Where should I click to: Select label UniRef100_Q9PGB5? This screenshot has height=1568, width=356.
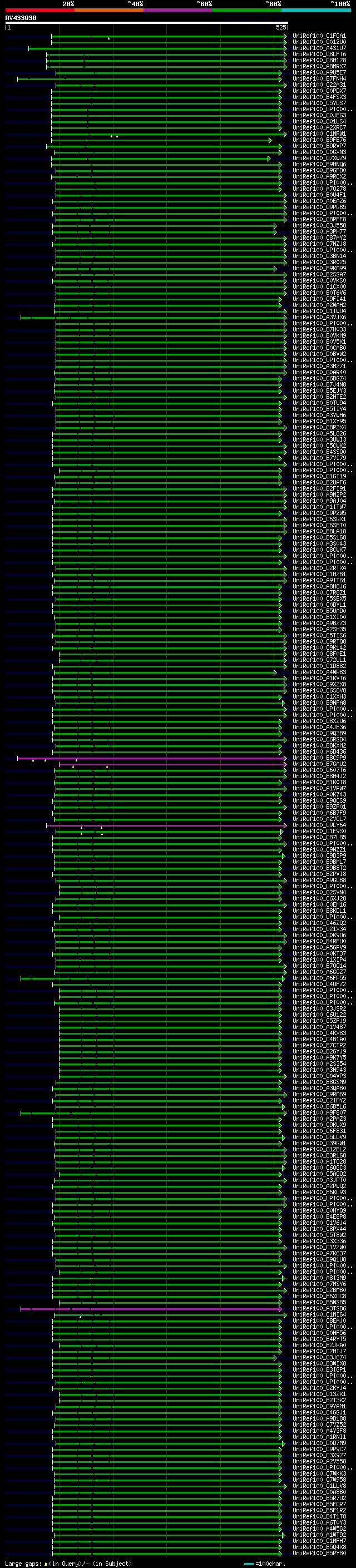(319, 207)
